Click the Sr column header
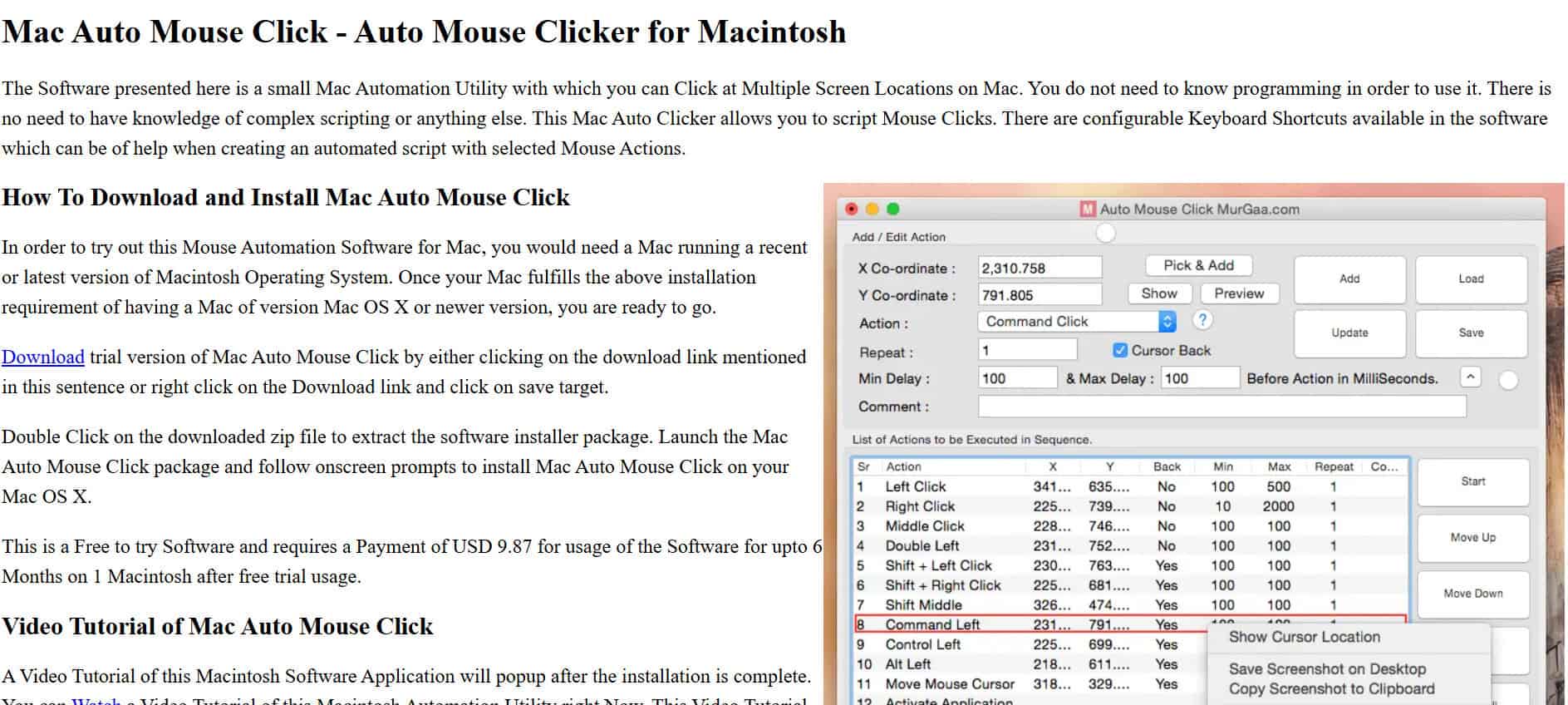The image size is (1568, 705). pyautogui.click(x=863, y=466)
